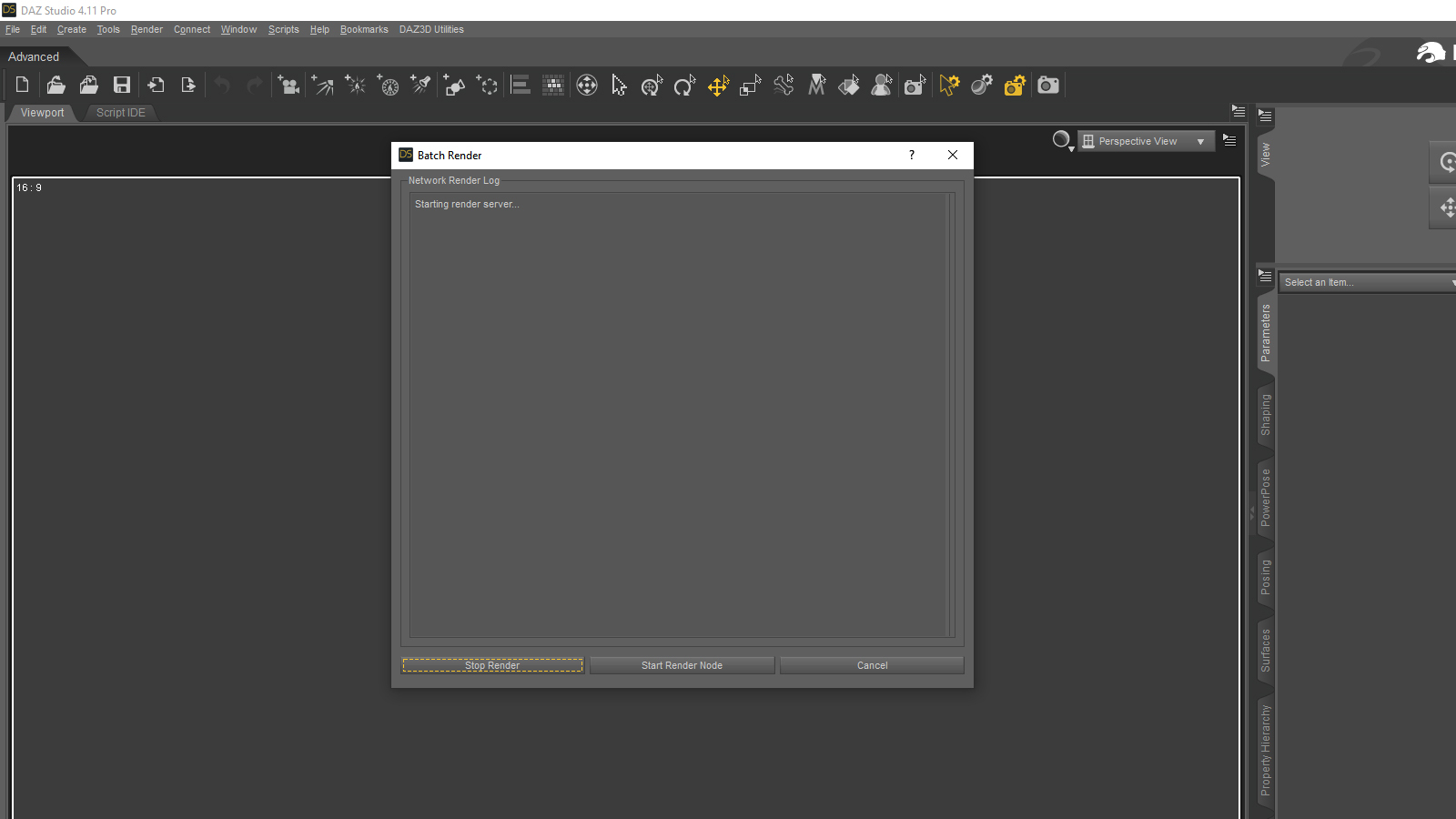The width and height of the screenshot is (1456, 819).
Task: Open the Help menu
Action: point(319,29)
